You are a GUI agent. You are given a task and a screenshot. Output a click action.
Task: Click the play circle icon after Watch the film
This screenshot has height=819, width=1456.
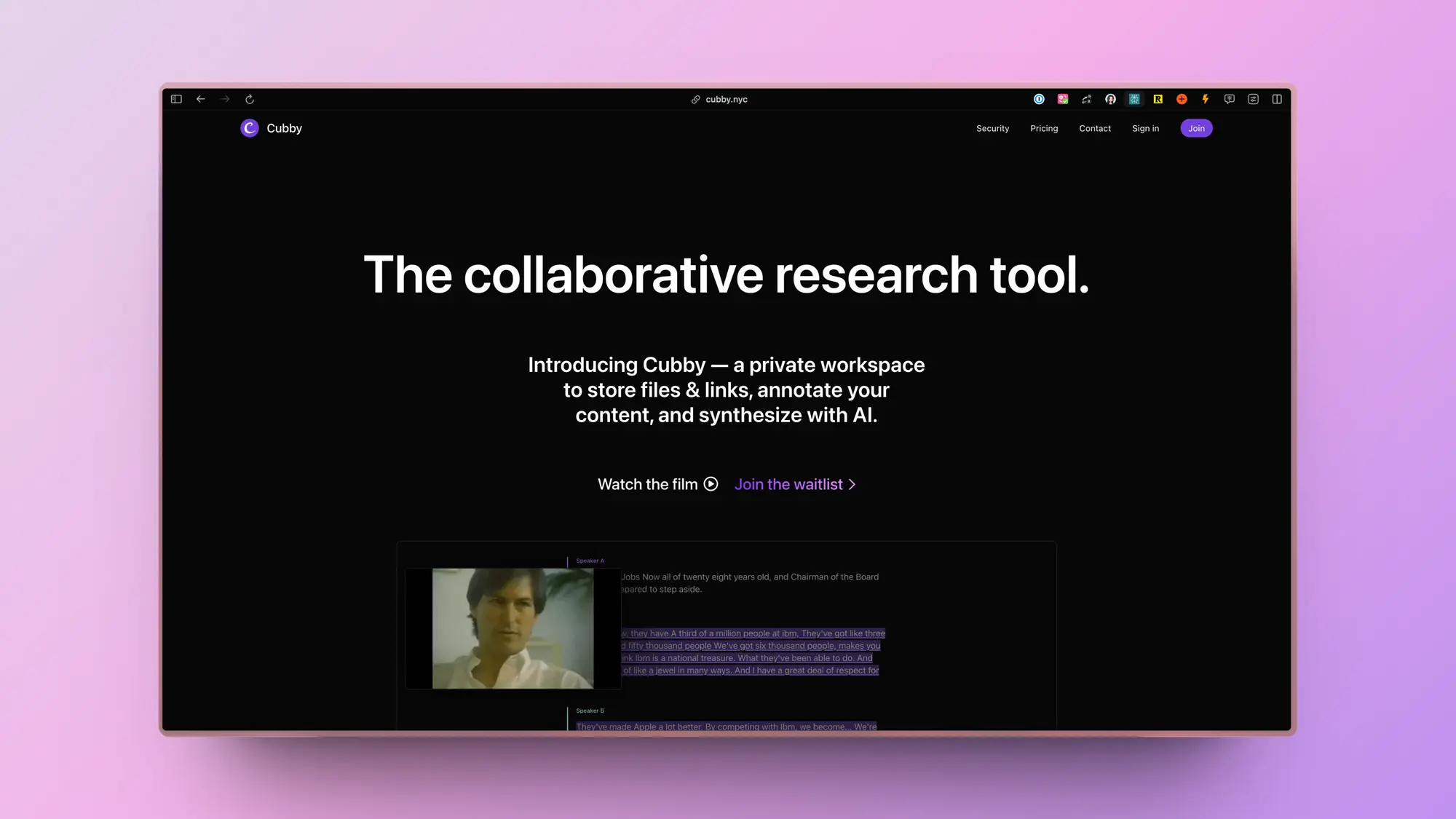coord(711,484)
